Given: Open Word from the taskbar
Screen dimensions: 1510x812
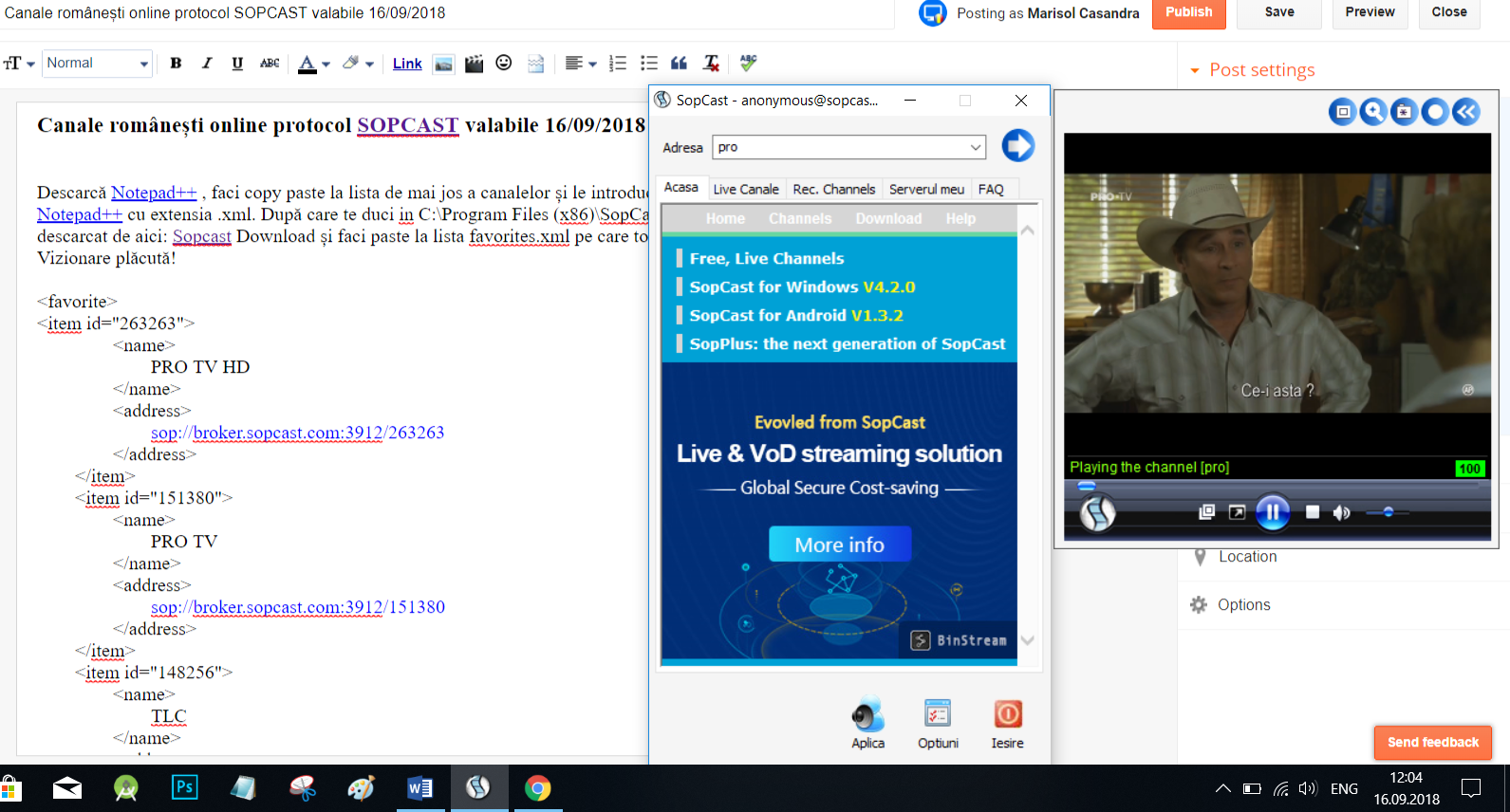Looking at the screenshot, I should click(419, 787).
